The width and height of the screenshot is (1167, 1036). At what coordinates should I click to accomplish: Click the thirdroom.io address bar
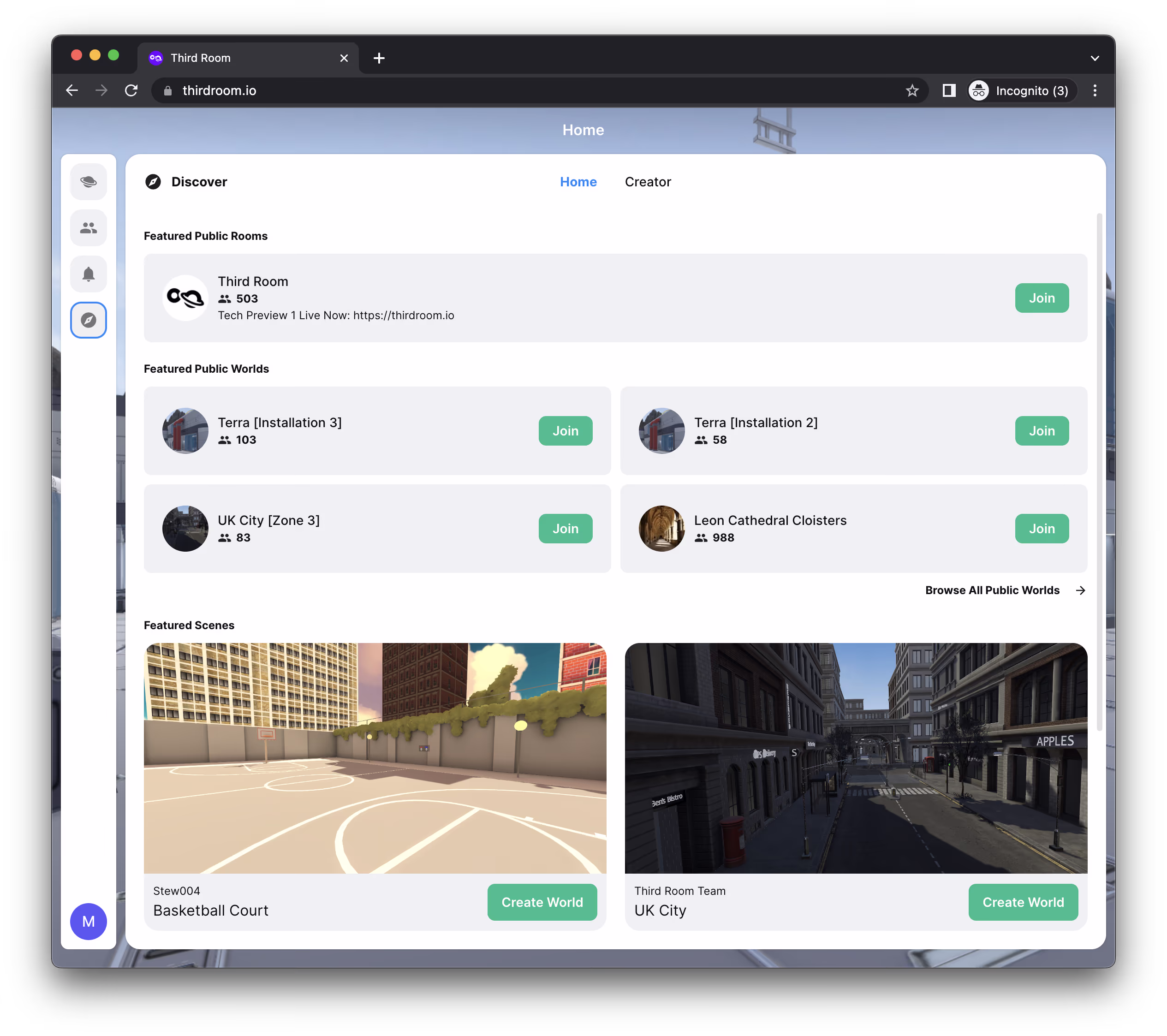(x=514, y=91)
